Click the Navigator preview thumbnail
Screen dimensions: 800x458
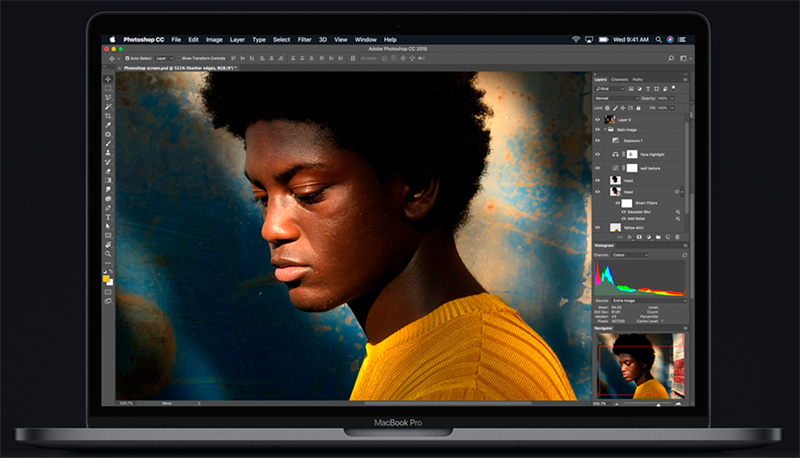pos(641,366)
